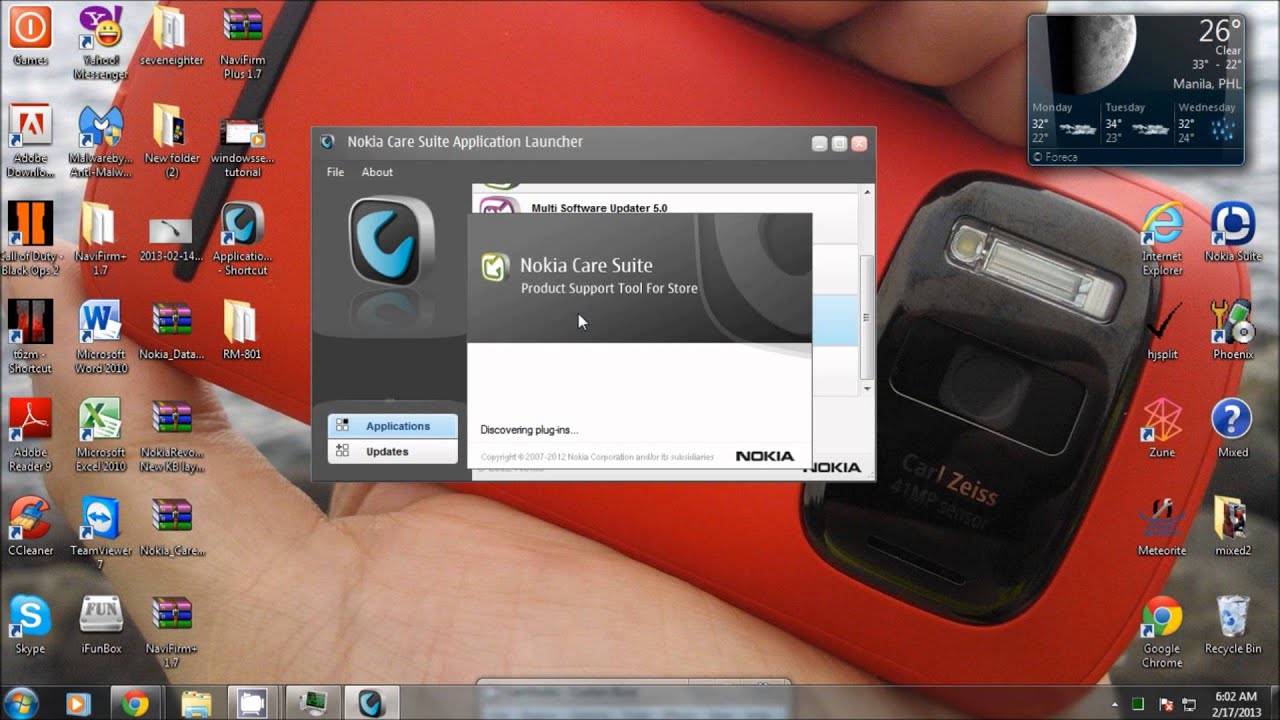
Task: Click the Action Center flag tray icon
Action: pyautogui.click(x=1163, y=704)
